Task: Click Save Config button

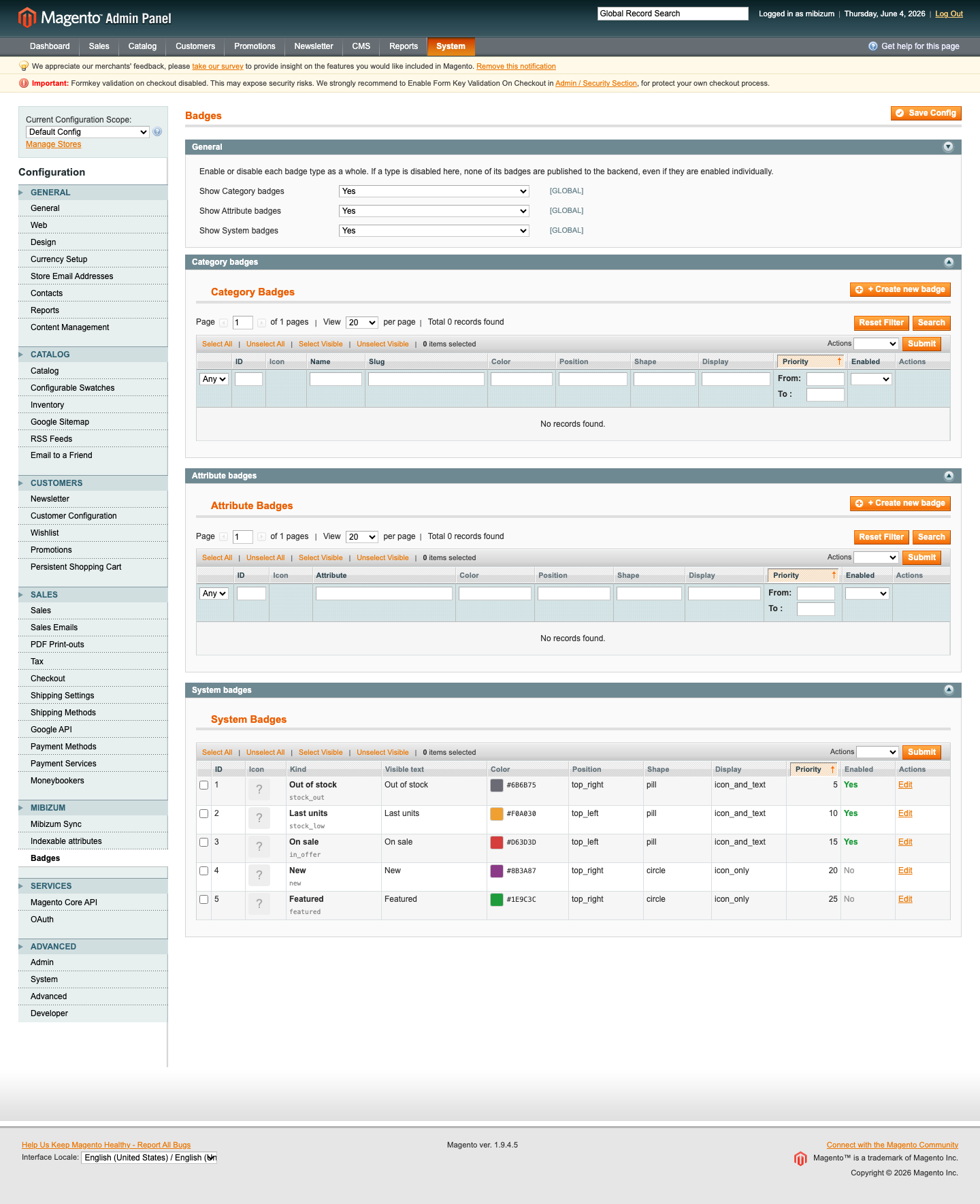Action: point(926,113)
